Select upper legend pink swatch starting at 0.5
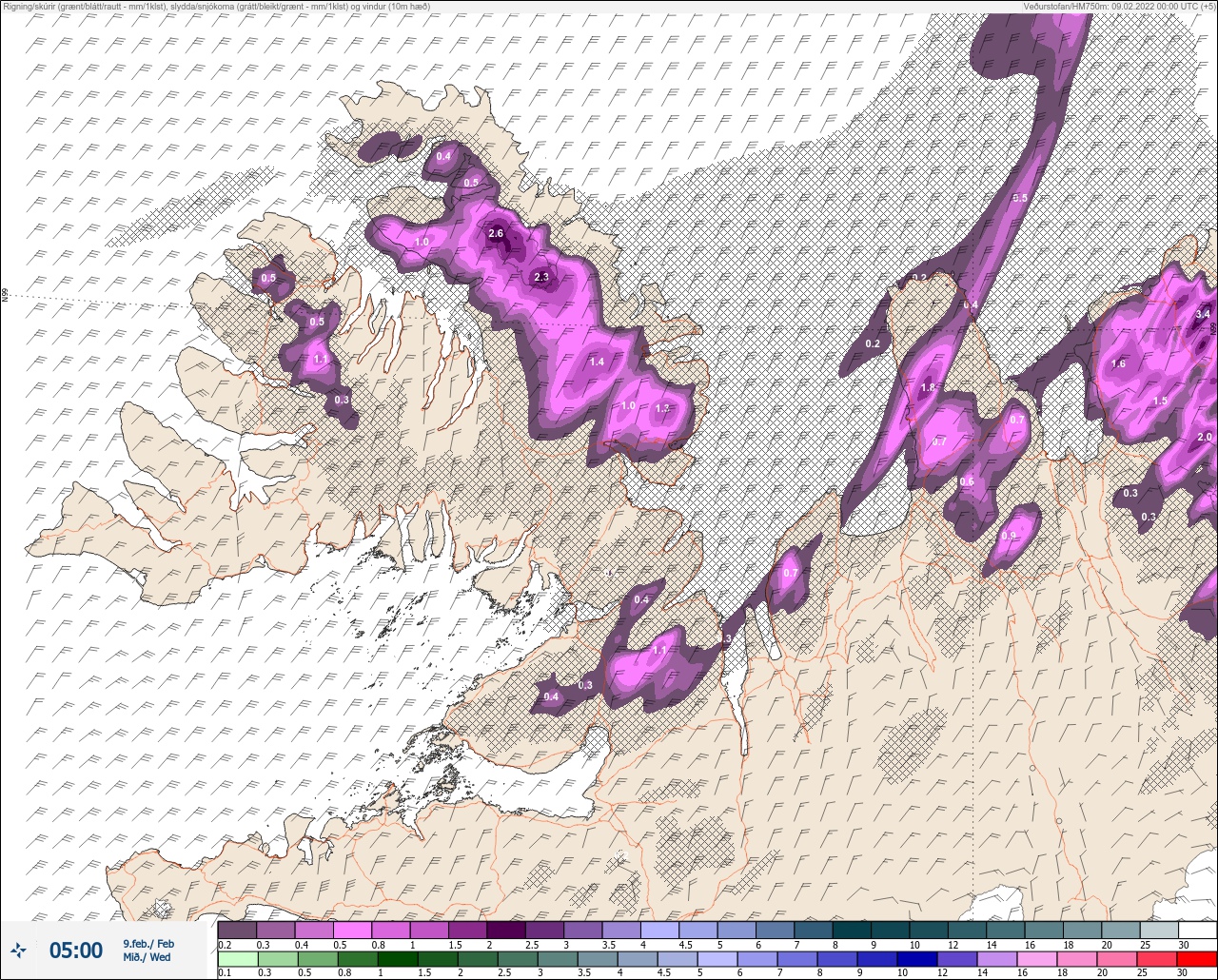 tap(352, 930)
